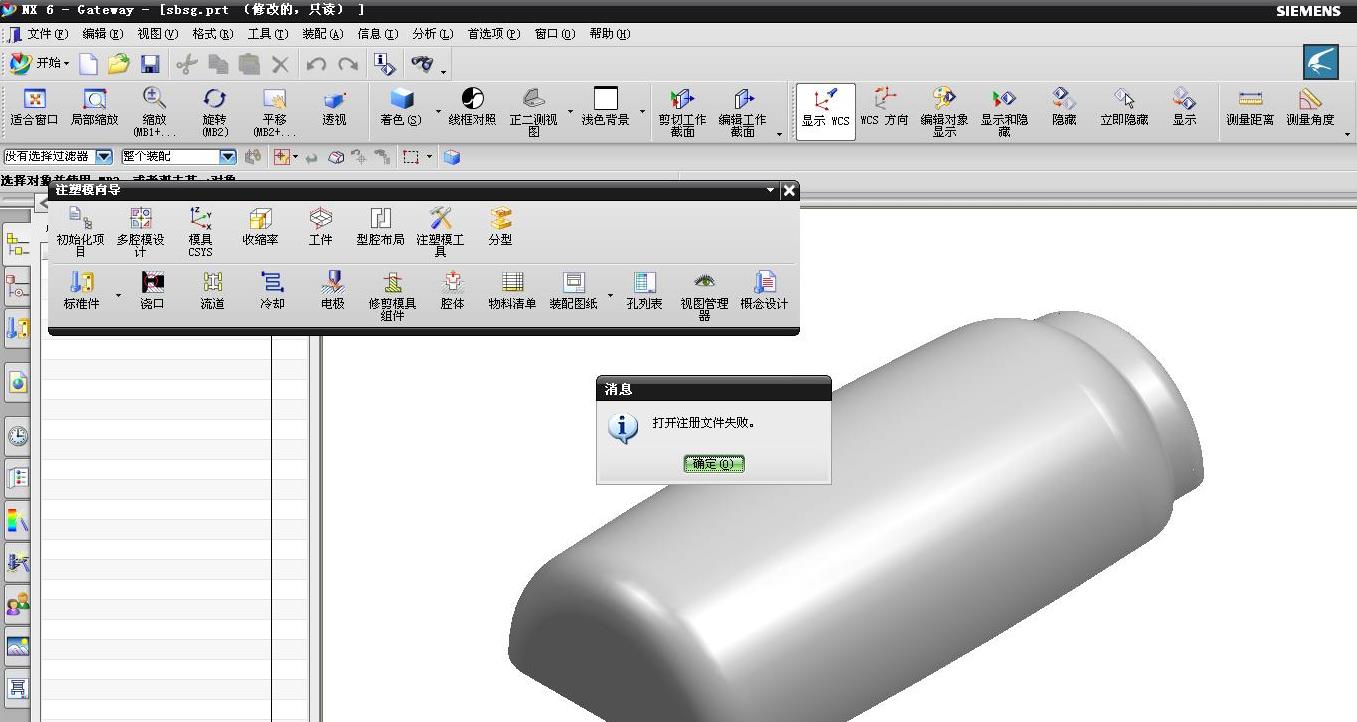Viewport: 1357px width, 722px height.
Task: Open the 整个装配 selection scope combo box
Action: [179, 157]
